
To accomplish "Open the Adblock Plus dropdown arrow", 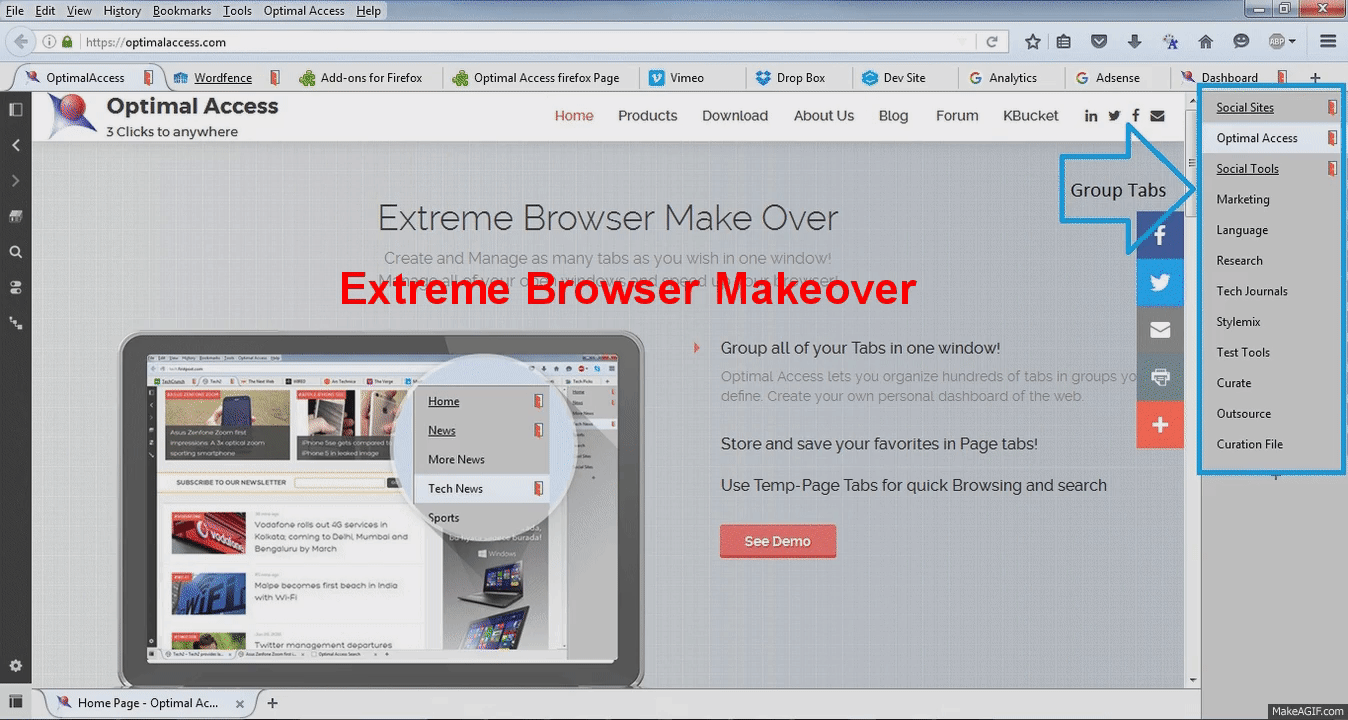I will pos(1292,42).
